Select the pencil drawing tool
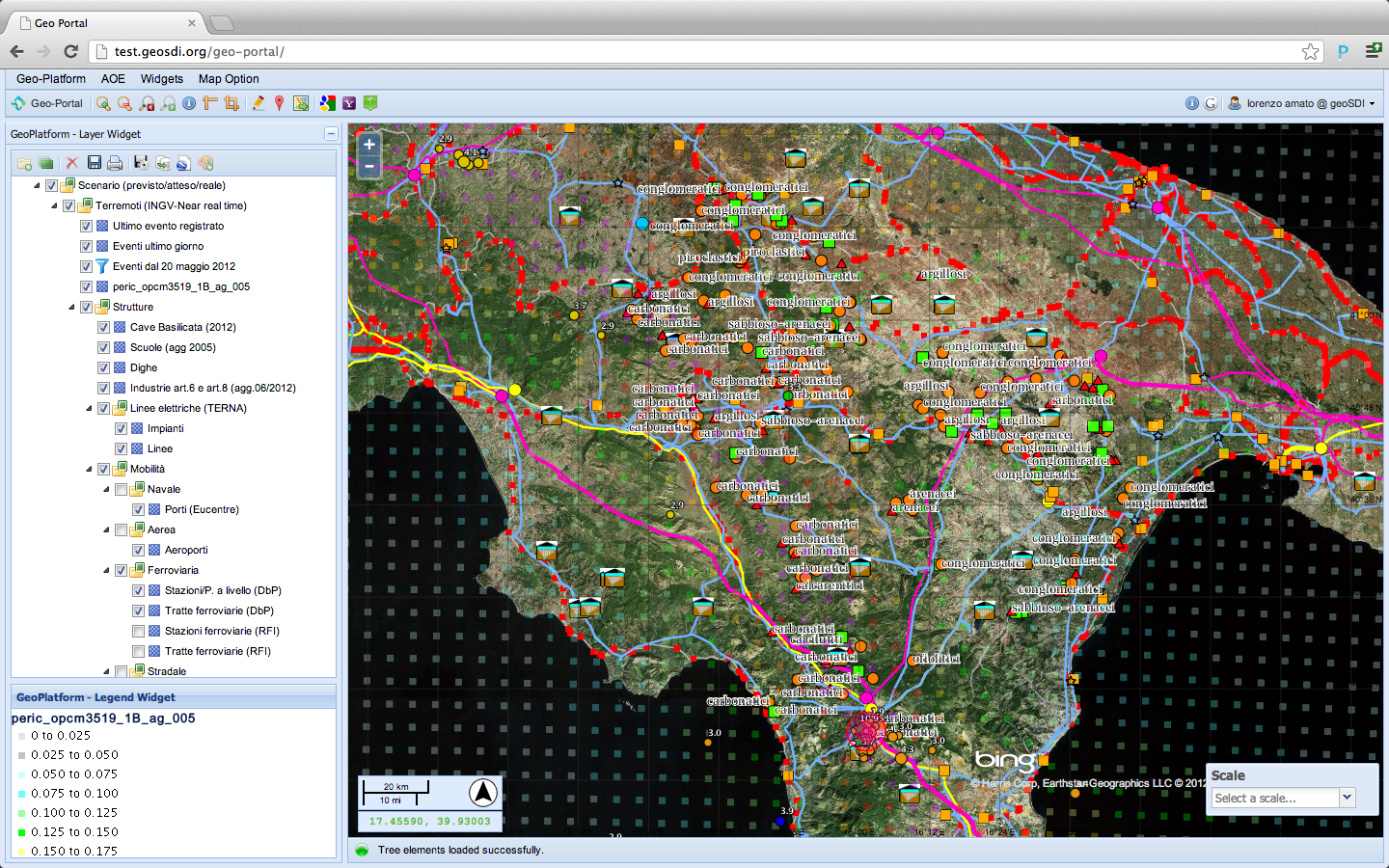 point(259,103)
